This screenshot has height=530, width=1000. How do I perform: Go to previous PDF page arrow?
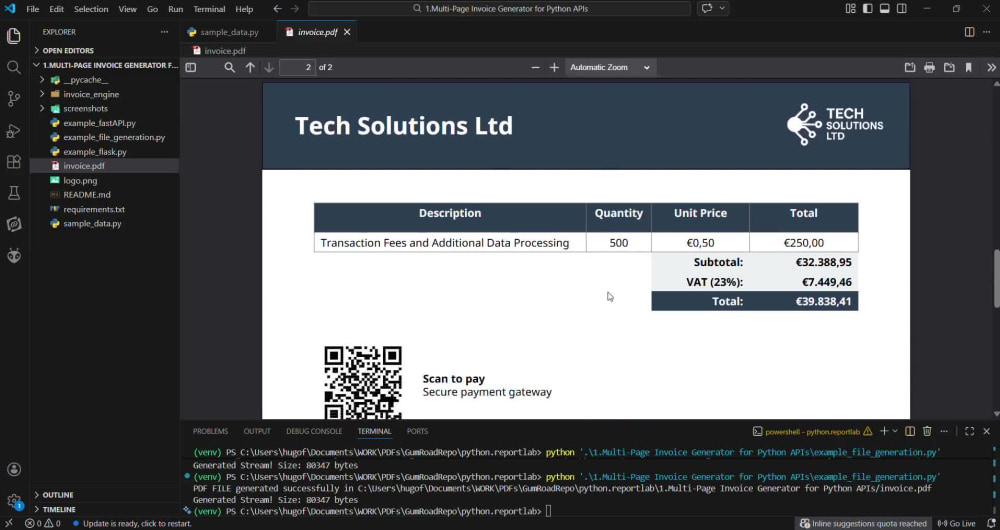point(250,67)
